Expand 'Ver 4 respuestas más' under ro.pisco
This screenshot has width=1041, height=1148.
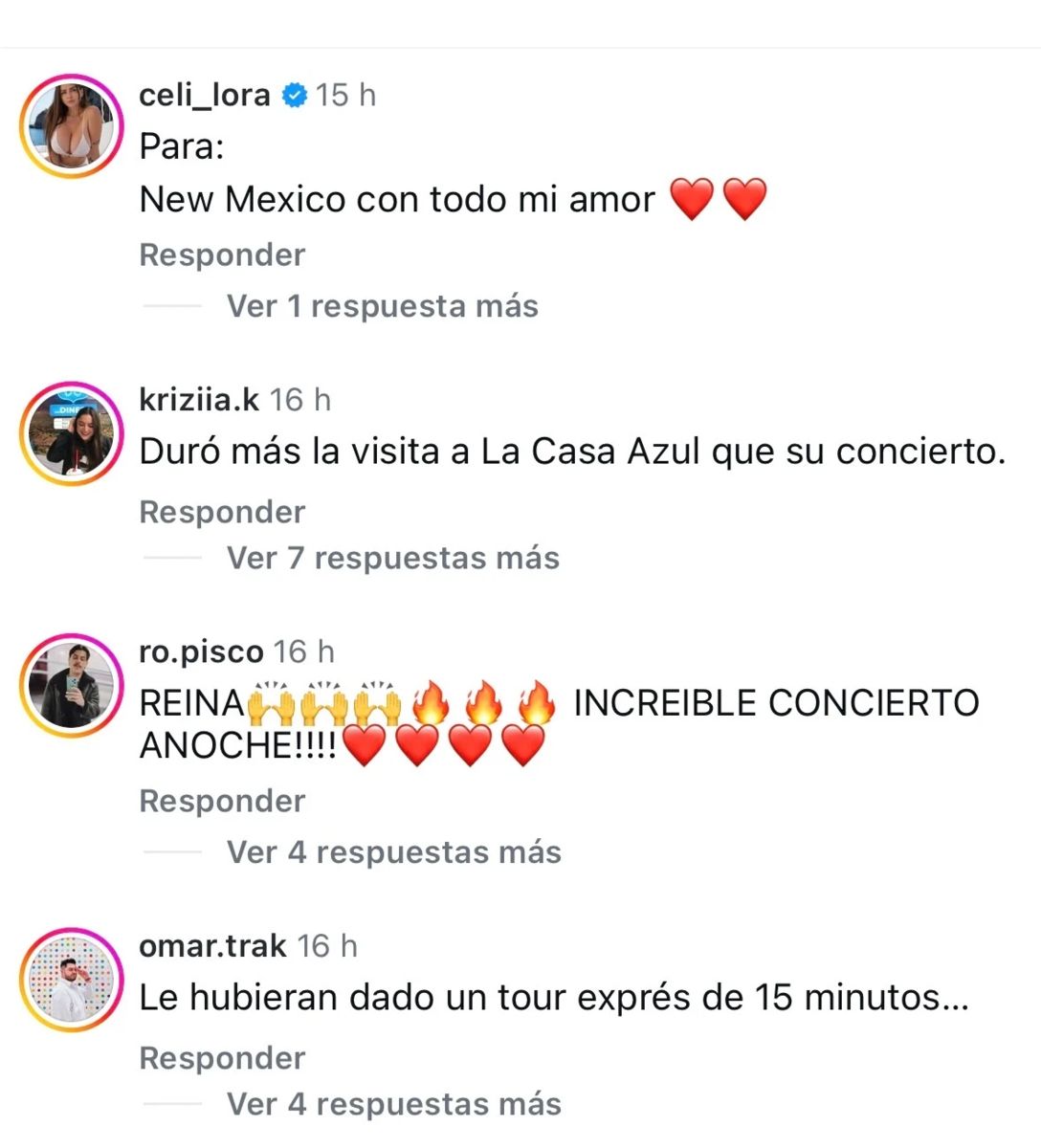pos(393,852)
